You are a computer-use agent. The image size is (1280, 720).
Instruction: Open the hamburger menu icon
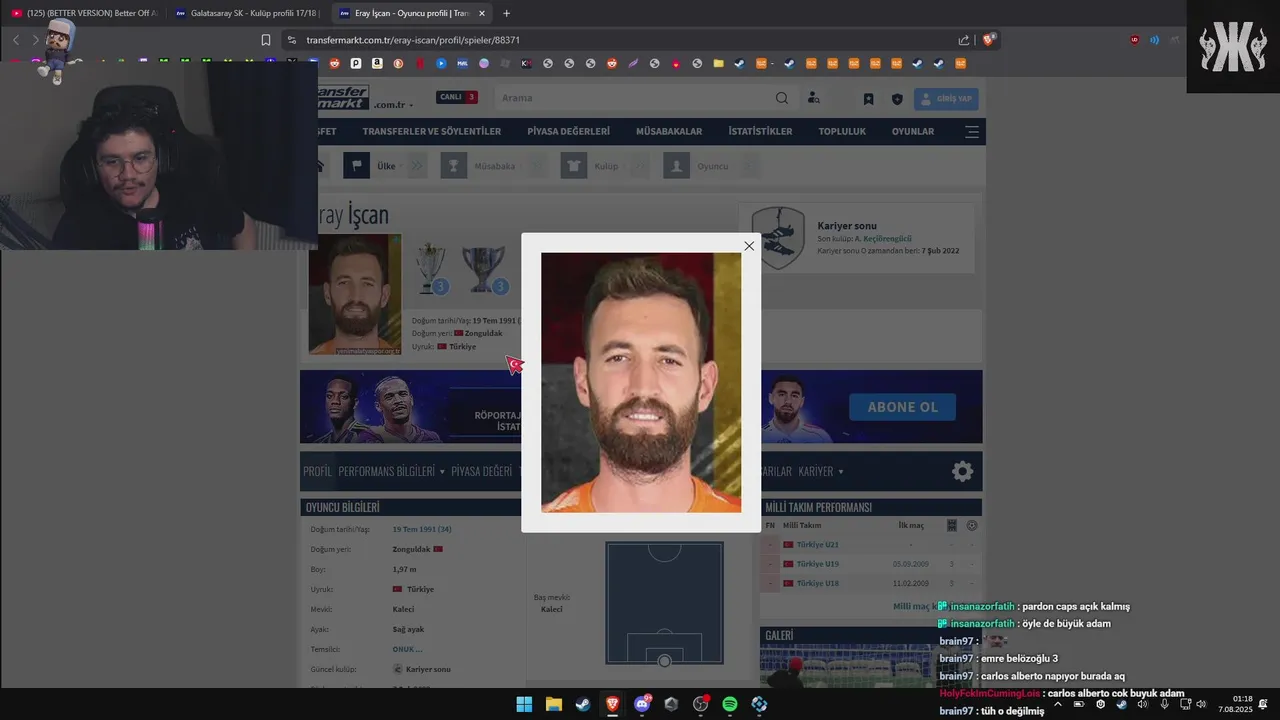(972, 132)
